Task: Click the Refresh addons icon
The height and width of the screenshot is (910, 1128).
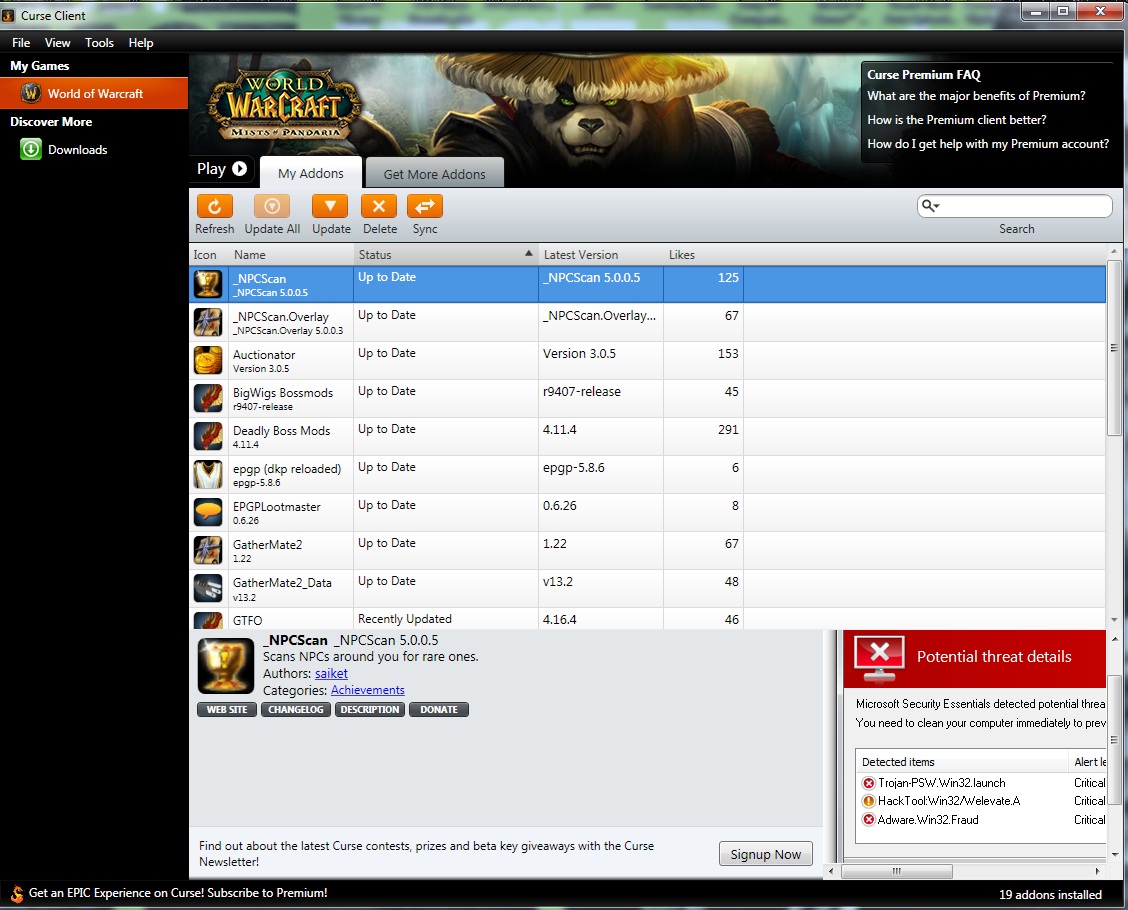Action: pyautogui.click(x=214, y=208)
